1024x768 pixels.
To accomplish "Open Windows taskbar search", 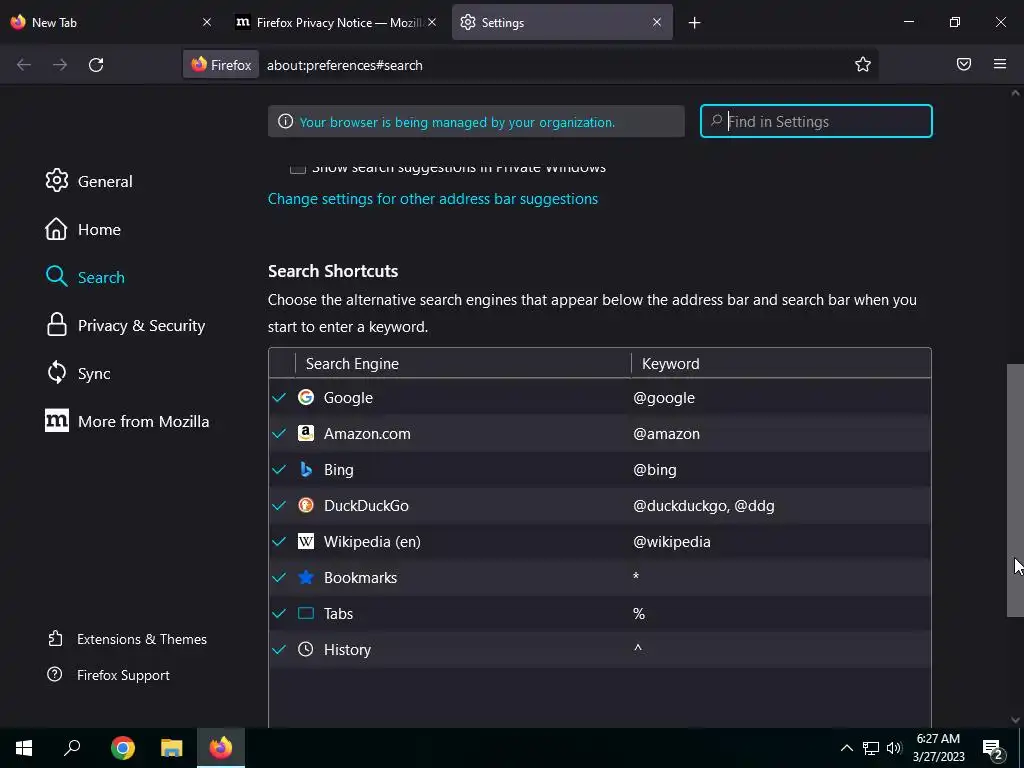I will click(x=72, y=748).
